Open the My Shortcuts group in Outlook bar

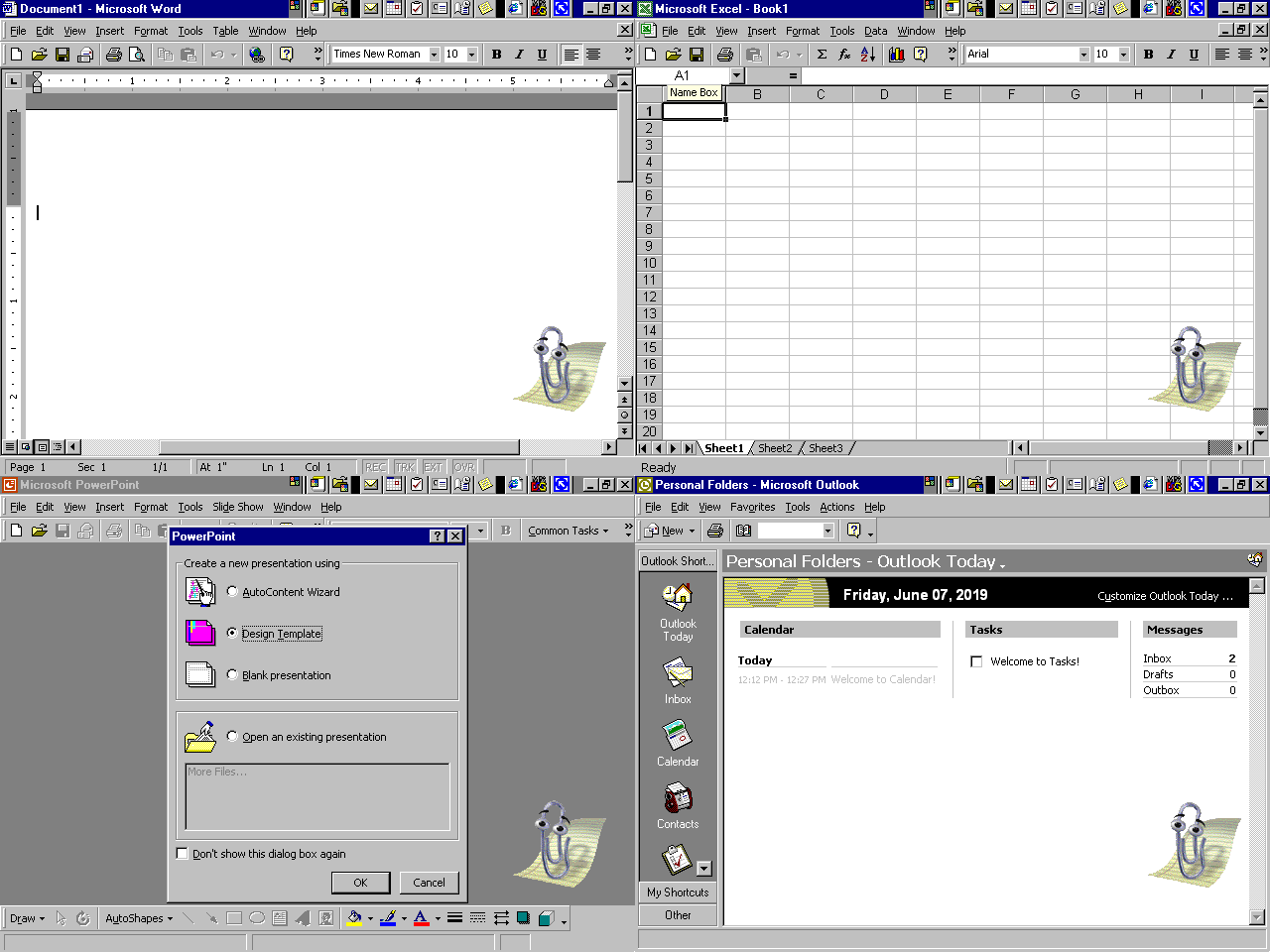678,892
